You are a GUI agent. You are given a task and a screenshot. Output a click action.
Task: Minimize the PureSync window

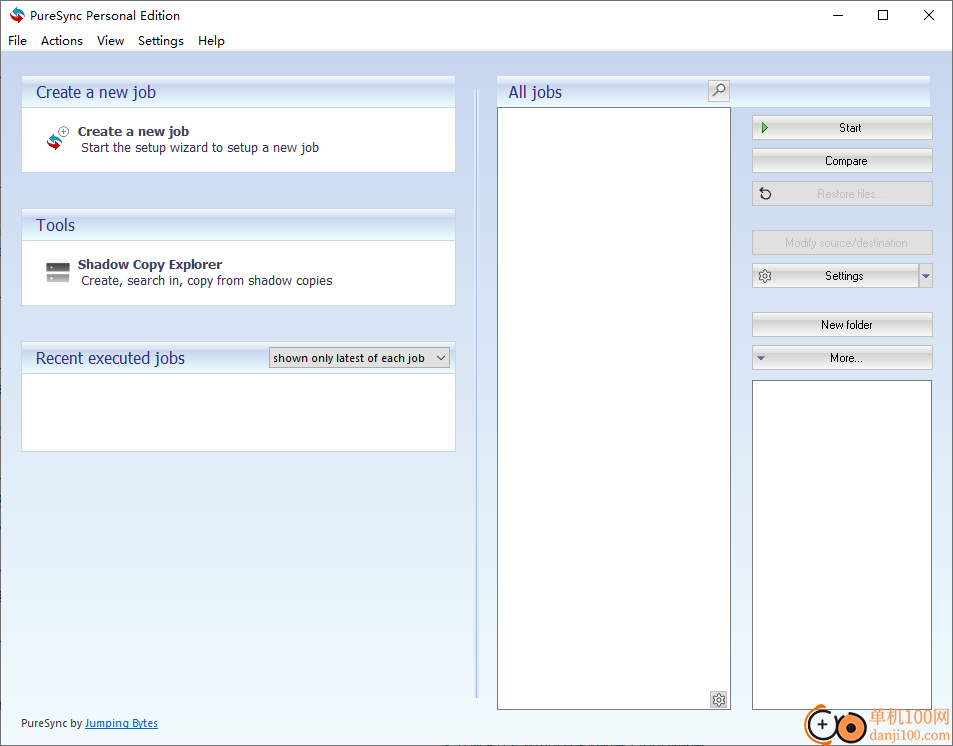[x=838, y=15]
